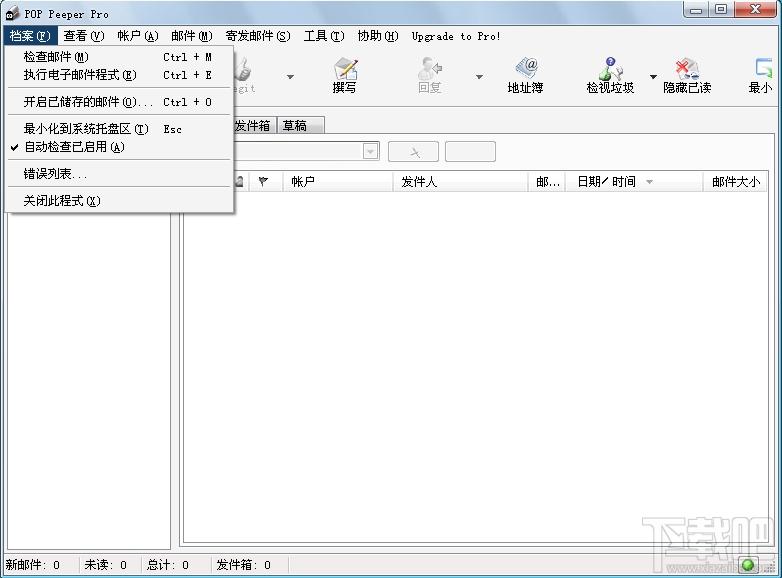Screen dimensions: 782x578
Task: Click the blank button next to the pin button
Action: [470, 152]
